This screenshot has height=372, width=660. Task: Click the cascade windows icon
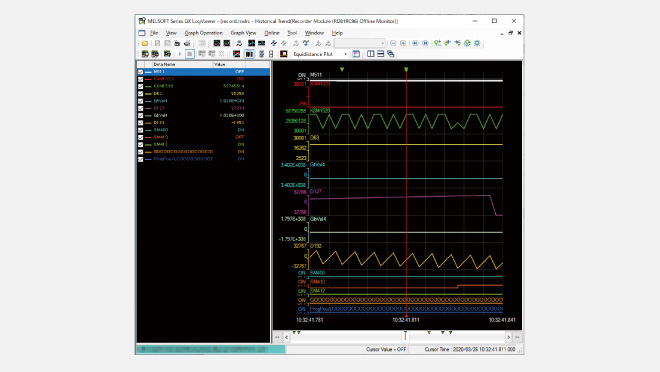(x=391, y=54)
